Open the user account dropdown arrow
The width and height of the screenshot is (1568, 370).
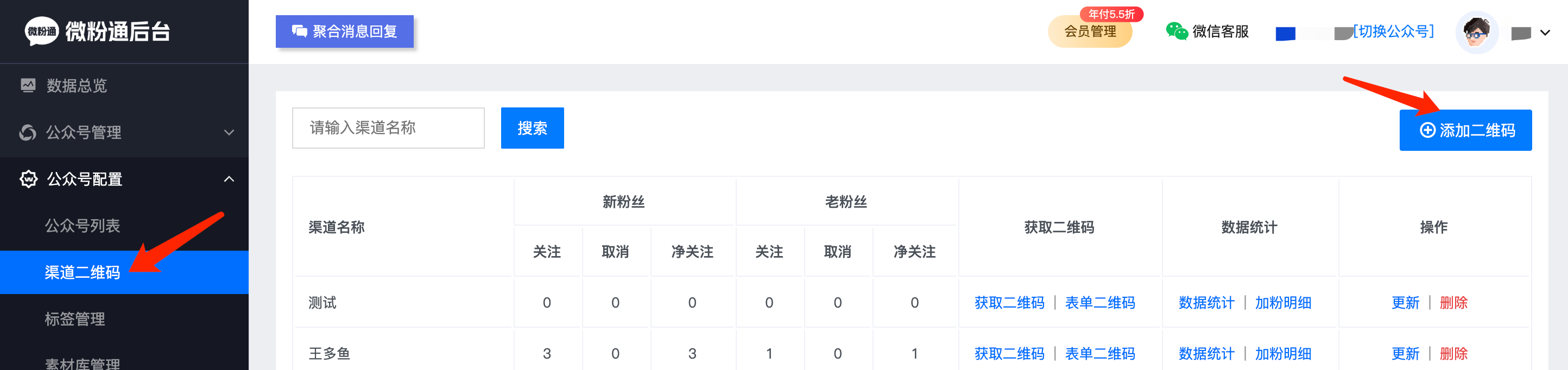coord(1545,33)
